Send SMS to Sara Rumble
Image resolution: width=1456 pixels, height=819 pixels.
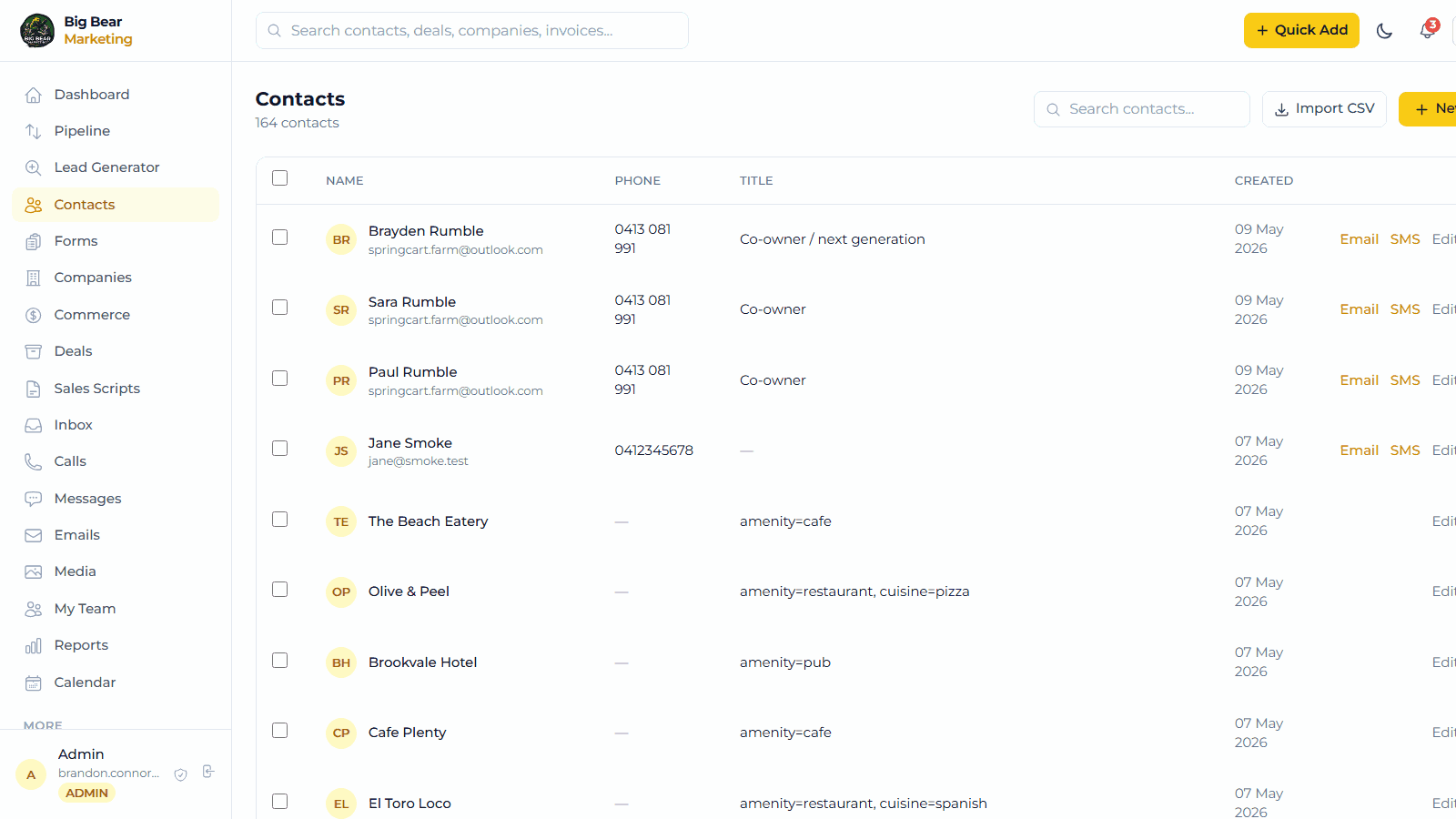coord(1405,309)
